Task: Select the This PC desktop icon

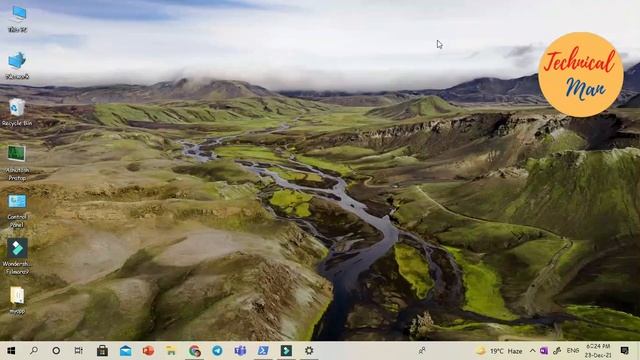Action: tap(18, 19)
